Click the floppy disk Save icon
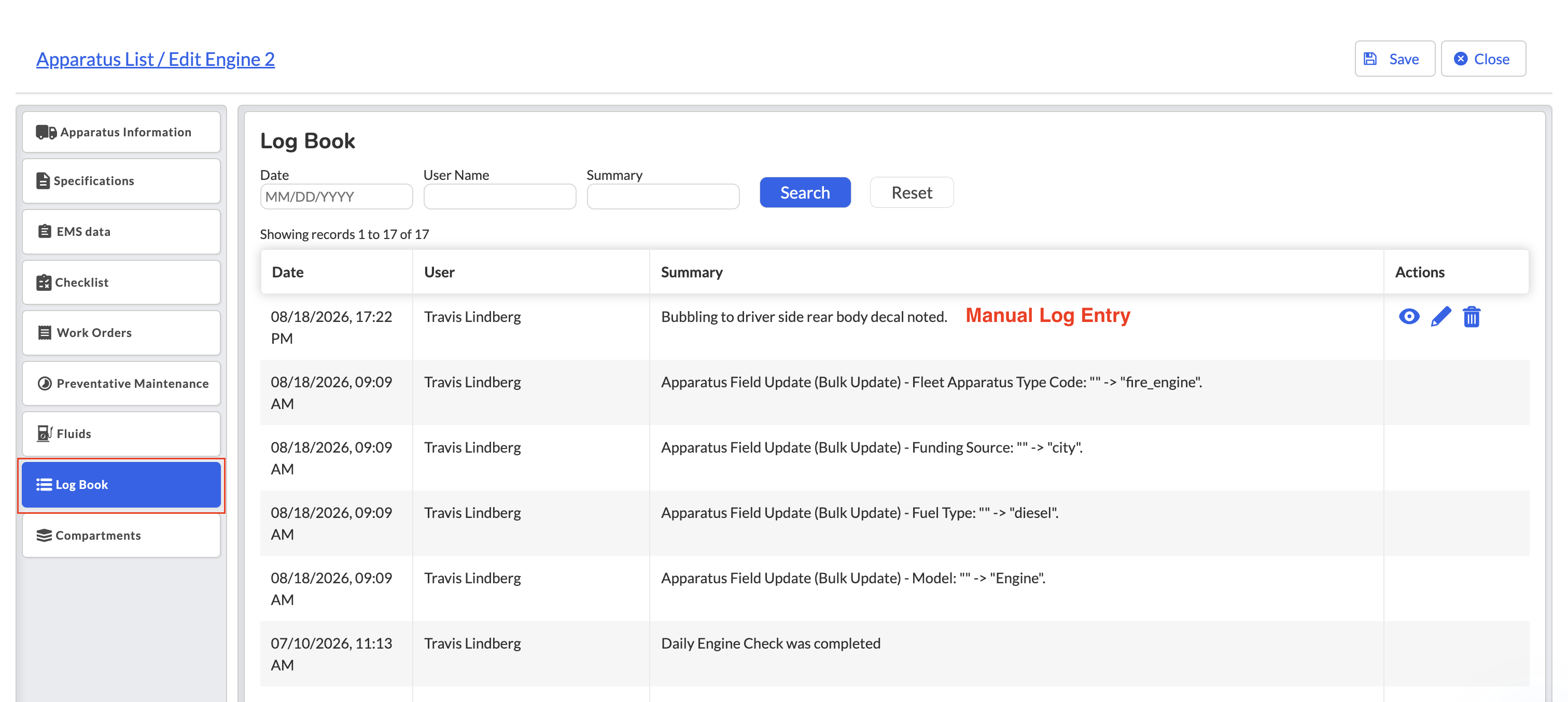Image resolution: width=1568 pixels, height=702 pixels. click(x=1370, y=59)
